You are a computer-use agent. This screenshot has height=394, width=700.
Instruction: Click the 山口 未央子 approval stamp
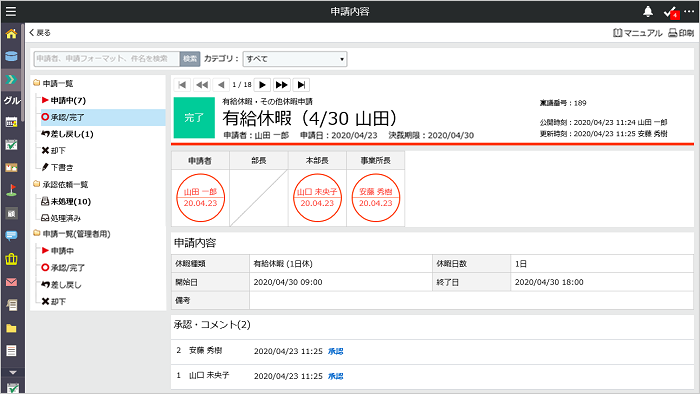click(317, 198)
